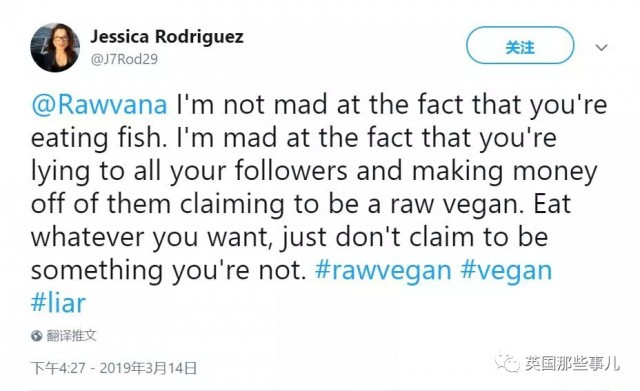Viewport: 640px width, 391px height.
Task: Expand the tweet options chevron
Action: pos(601,47)
